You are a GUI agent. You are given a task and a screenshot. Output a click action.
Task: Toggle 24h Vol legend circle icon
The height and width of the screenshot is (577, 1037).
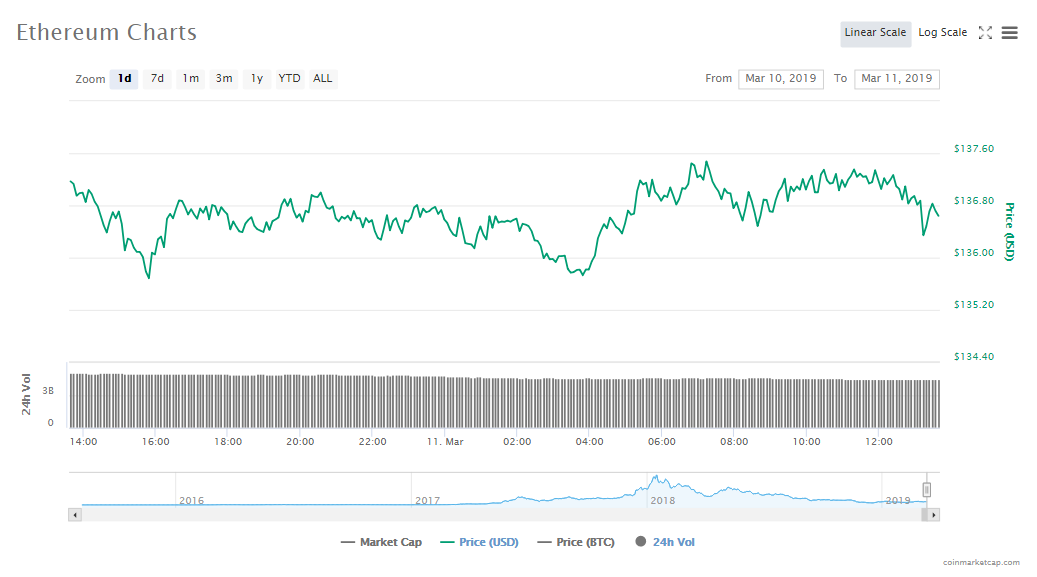coord(639,542)
